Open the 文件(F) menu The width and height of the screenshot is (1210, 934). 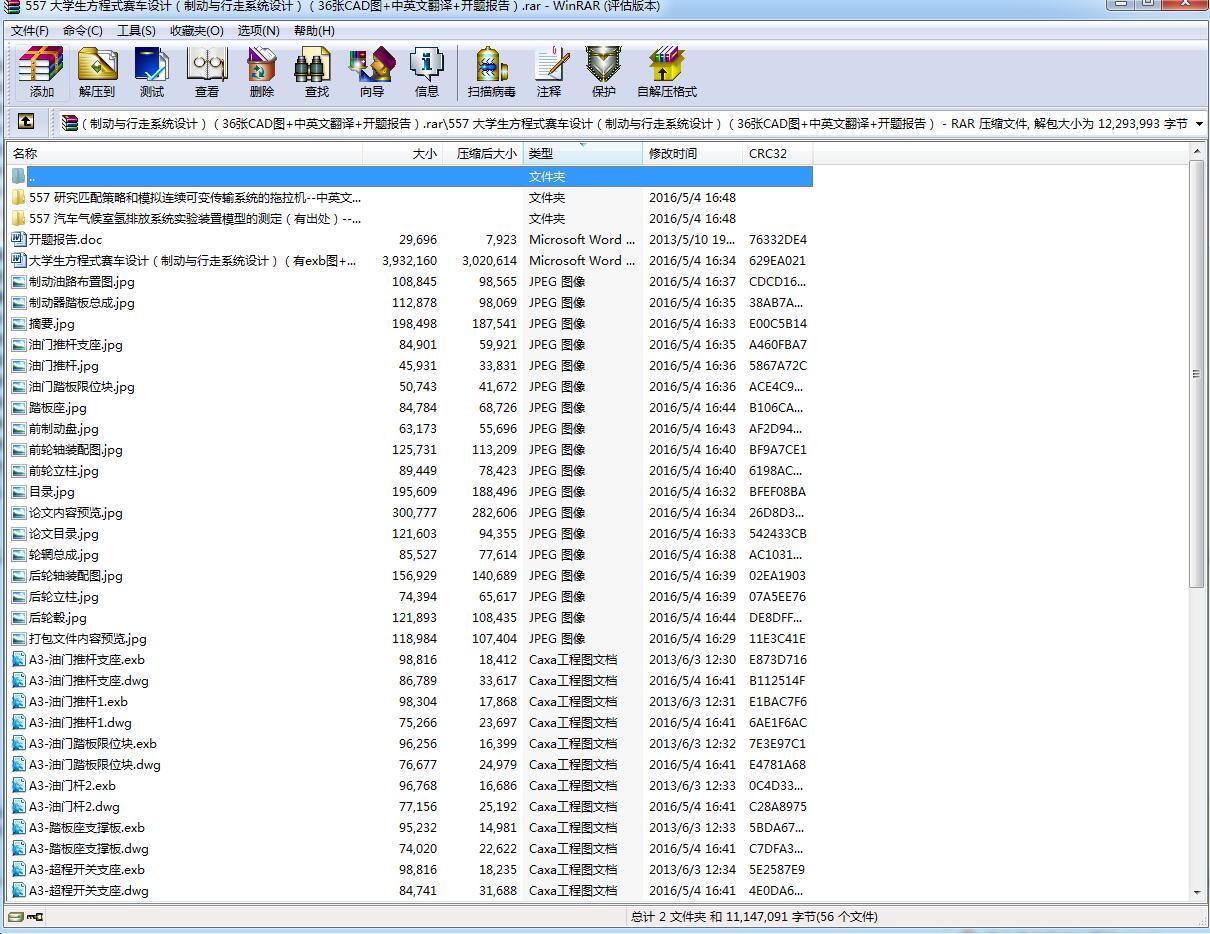30,30
